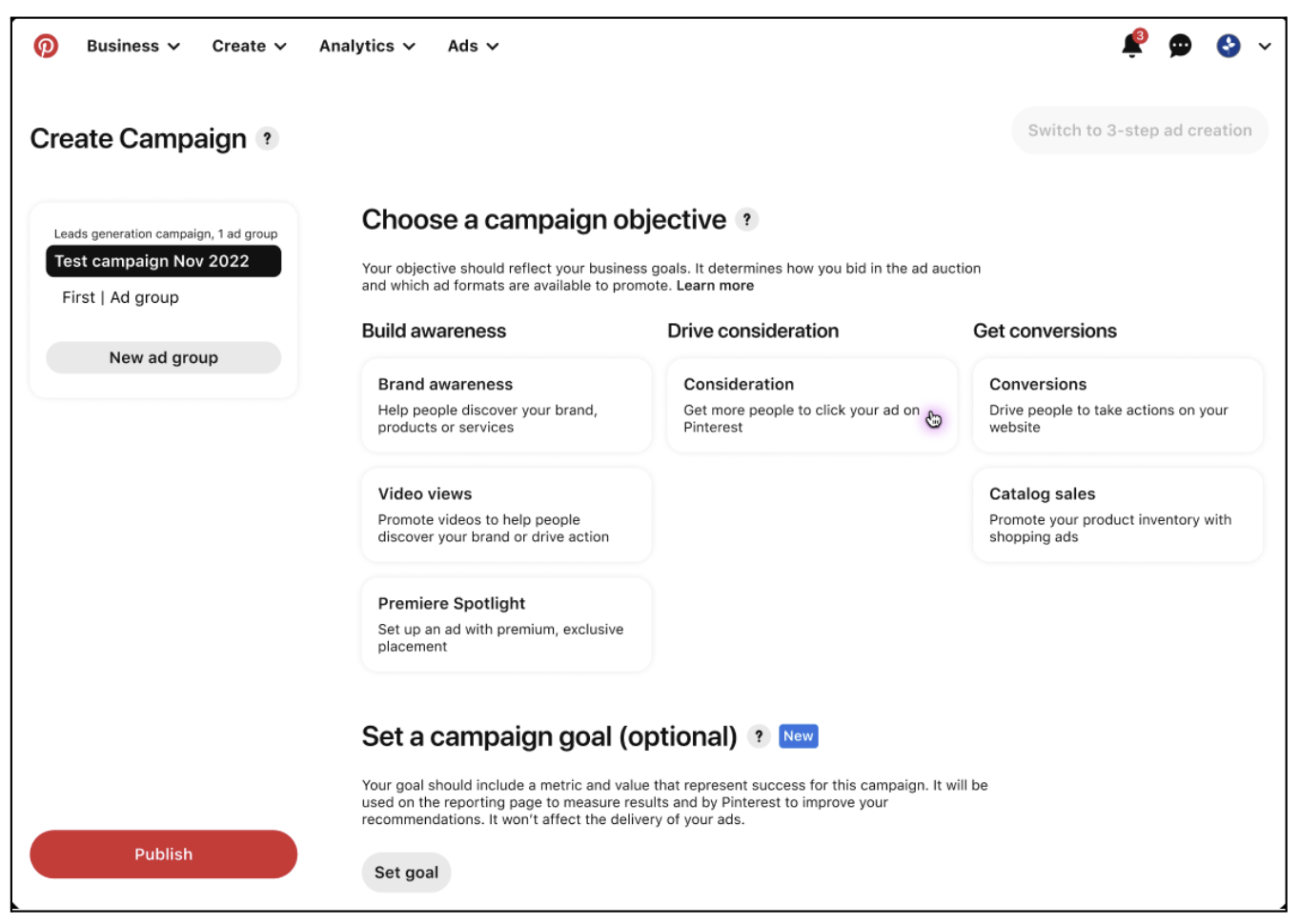Click help icon beside Create Campaign
Screen dimensions: 1300x924
coord(268,139)
